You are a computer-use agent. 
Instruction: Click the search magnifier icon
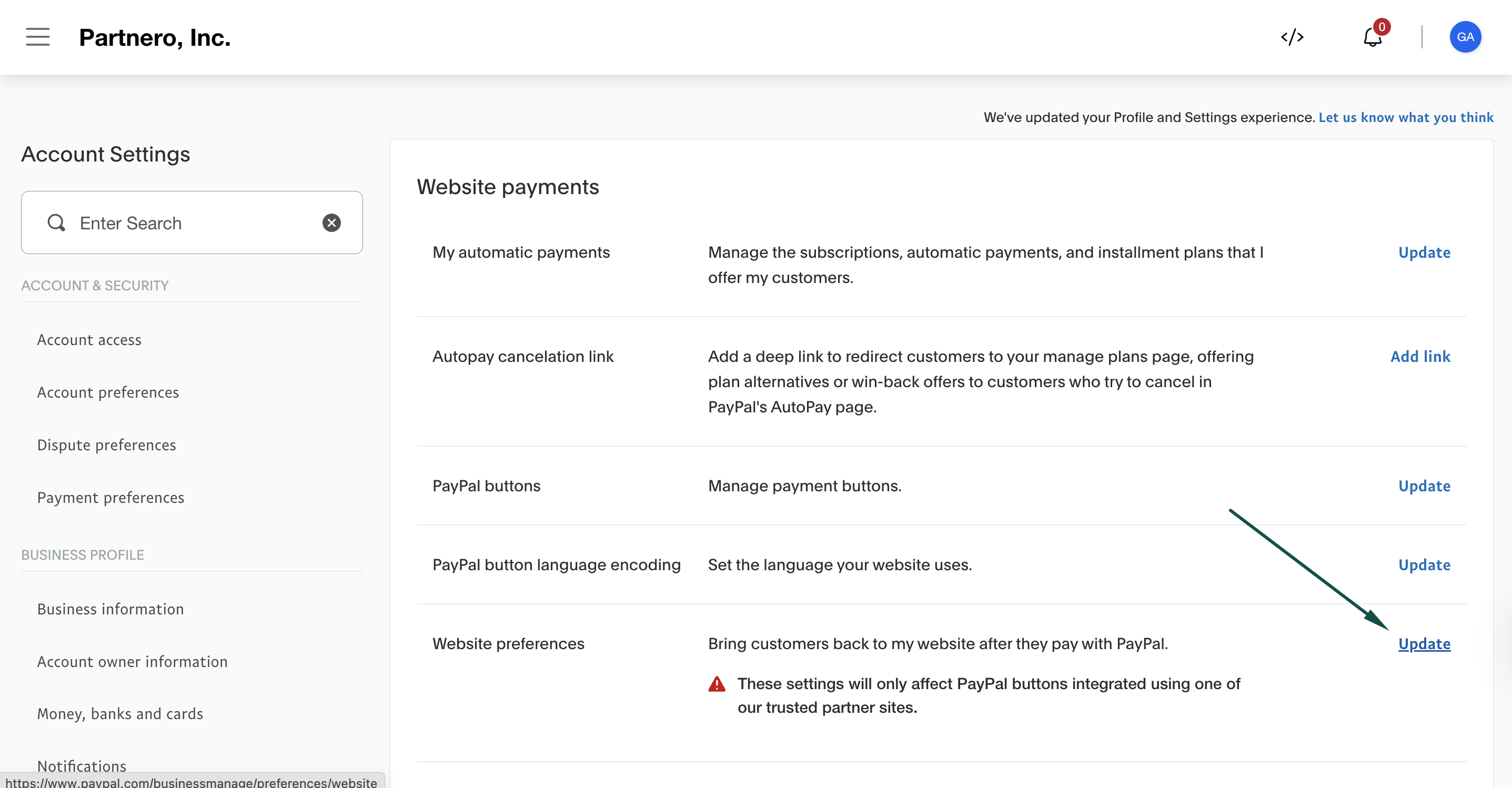(x=56, y=223)
